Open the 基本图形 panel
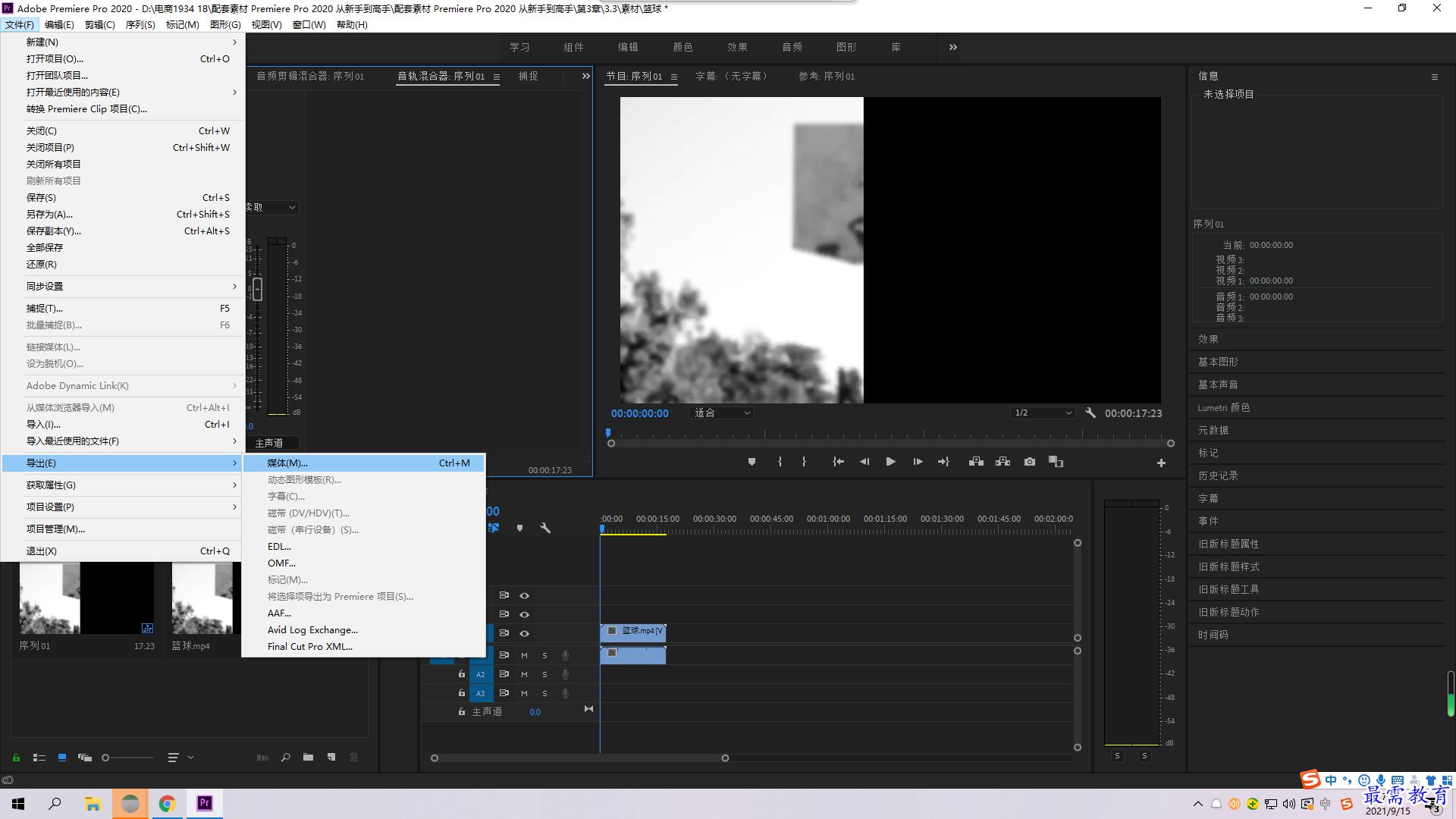This screenshot has width=1456, height=819. click(1218, 362)
